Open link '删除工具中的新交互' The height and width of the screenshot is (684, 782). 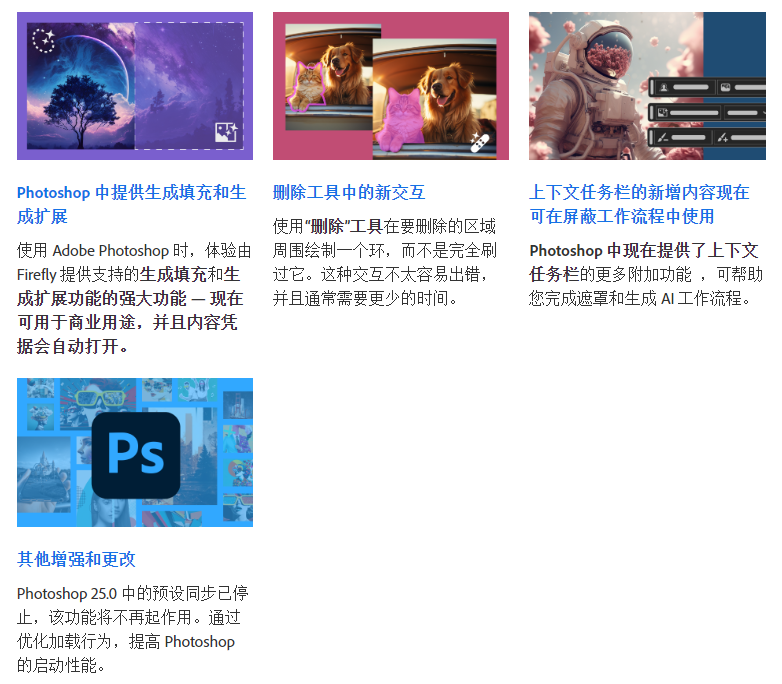pyautogui.click(x=349, y=192)
